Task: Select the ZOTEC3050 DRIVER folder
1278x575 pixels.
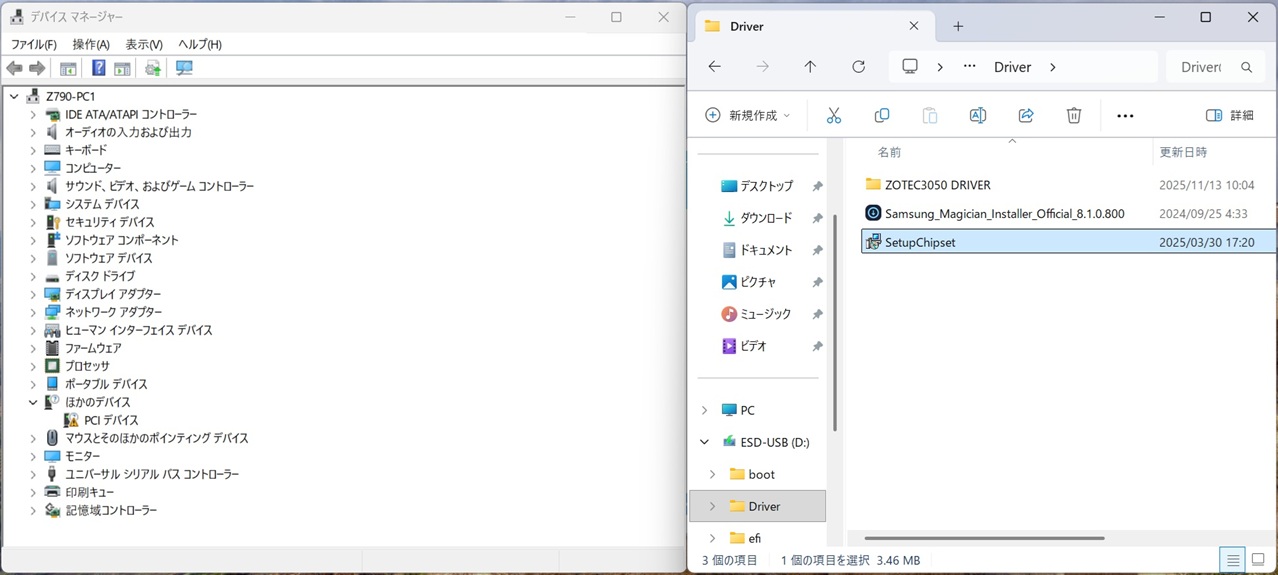Action: (937, 185)
